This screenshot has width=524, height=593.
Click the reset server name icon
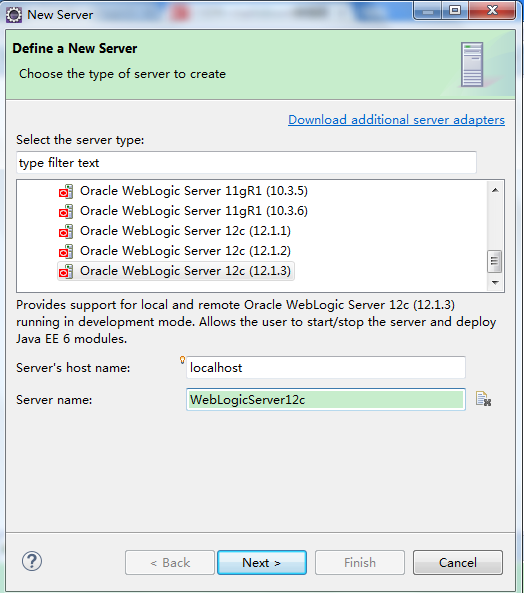tap(484, 399)
